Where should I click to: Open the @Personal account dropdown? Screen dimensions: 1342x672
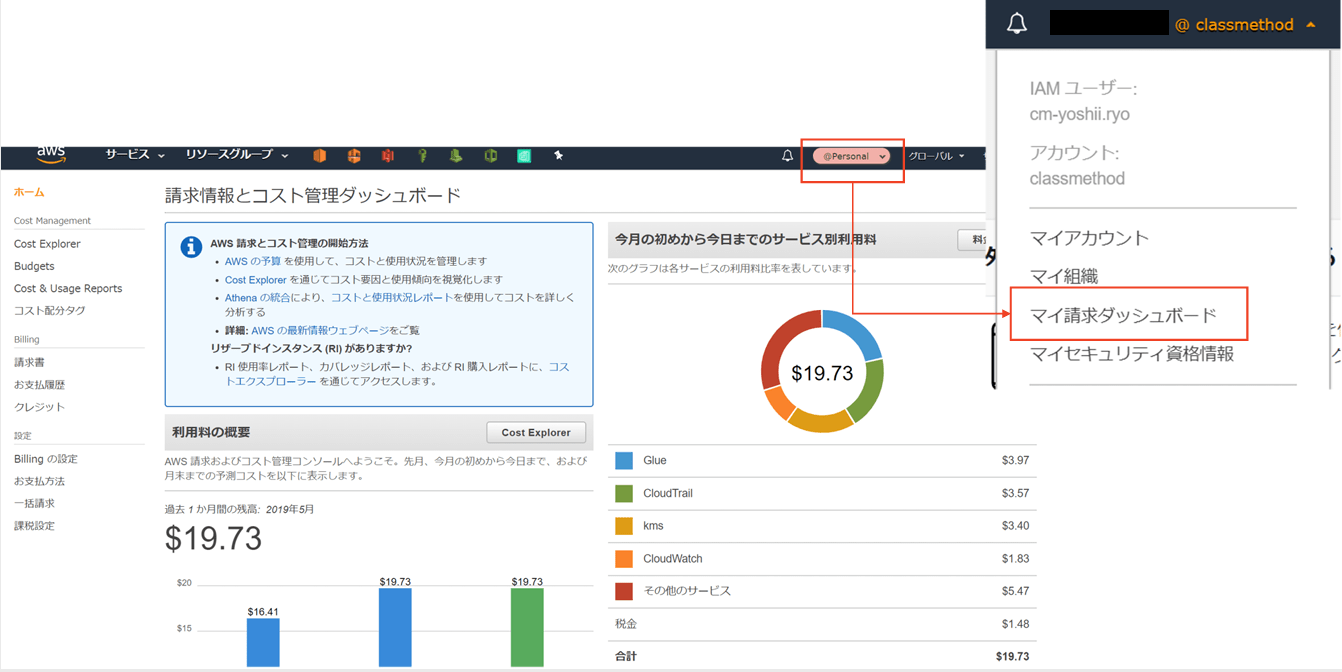tap(851, 156)
